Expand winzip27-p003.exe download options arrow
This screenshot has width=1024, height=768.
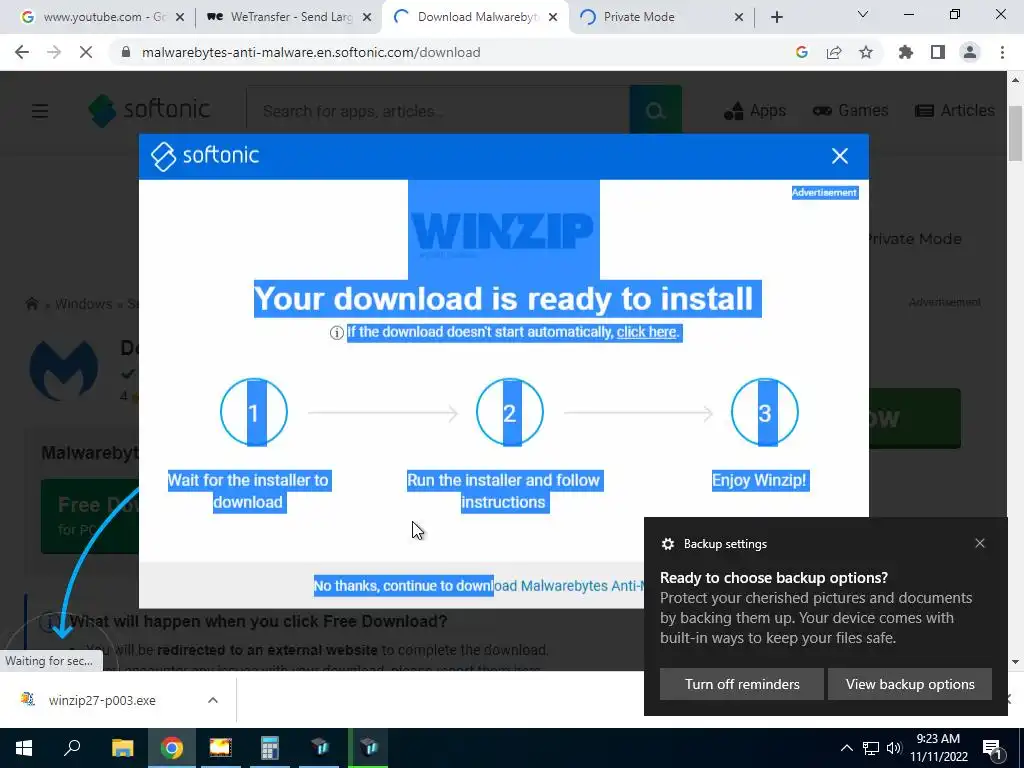point(212,700)
